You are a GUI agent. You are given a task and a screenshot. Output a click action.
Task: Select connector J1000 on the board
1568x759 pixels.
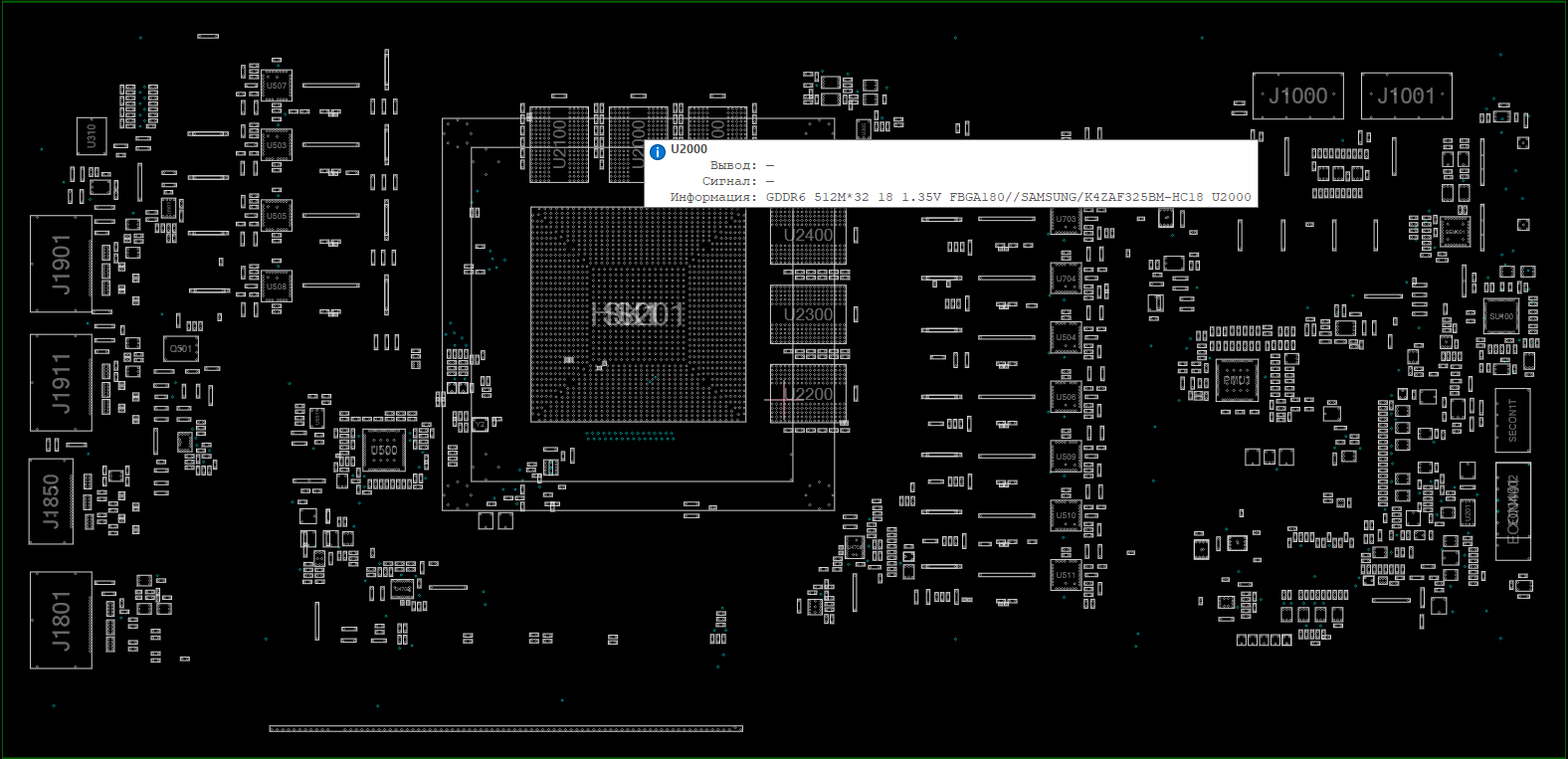(x=1297, y=96)
